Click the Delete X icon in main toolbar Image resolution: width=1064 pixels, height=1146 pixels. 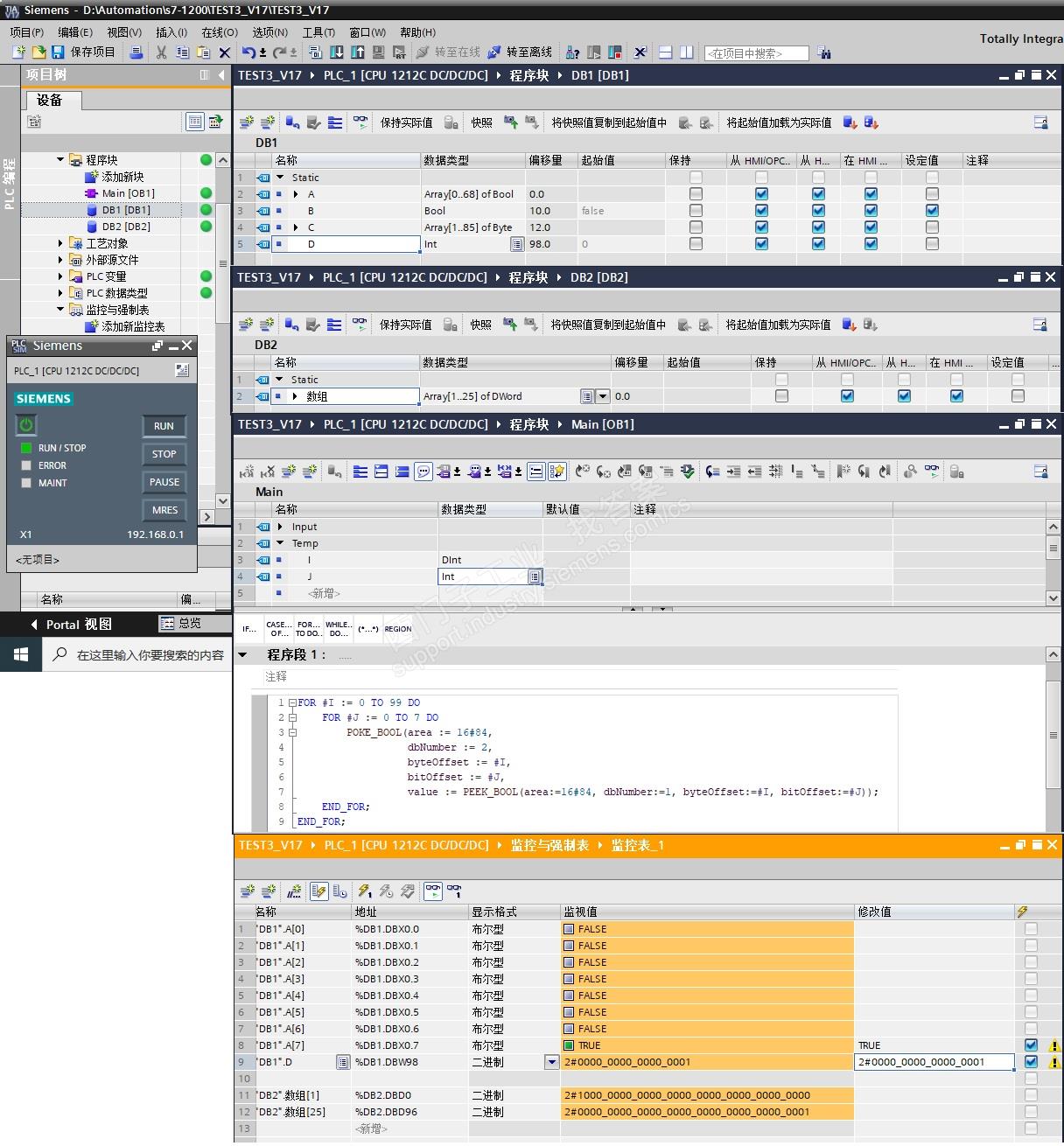[224, 52]
